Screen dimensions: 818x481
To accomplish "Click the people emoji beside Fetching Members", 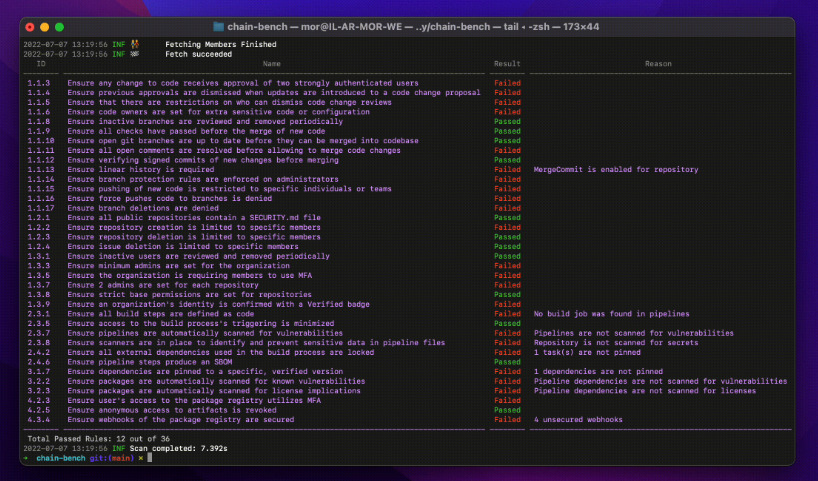I will click(x=135, y=44).
